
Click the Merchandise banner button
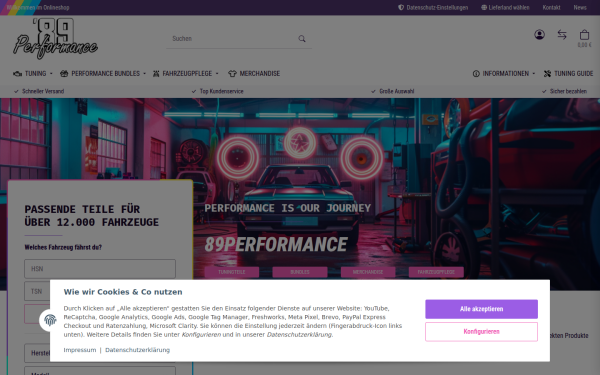pos(368,272)
